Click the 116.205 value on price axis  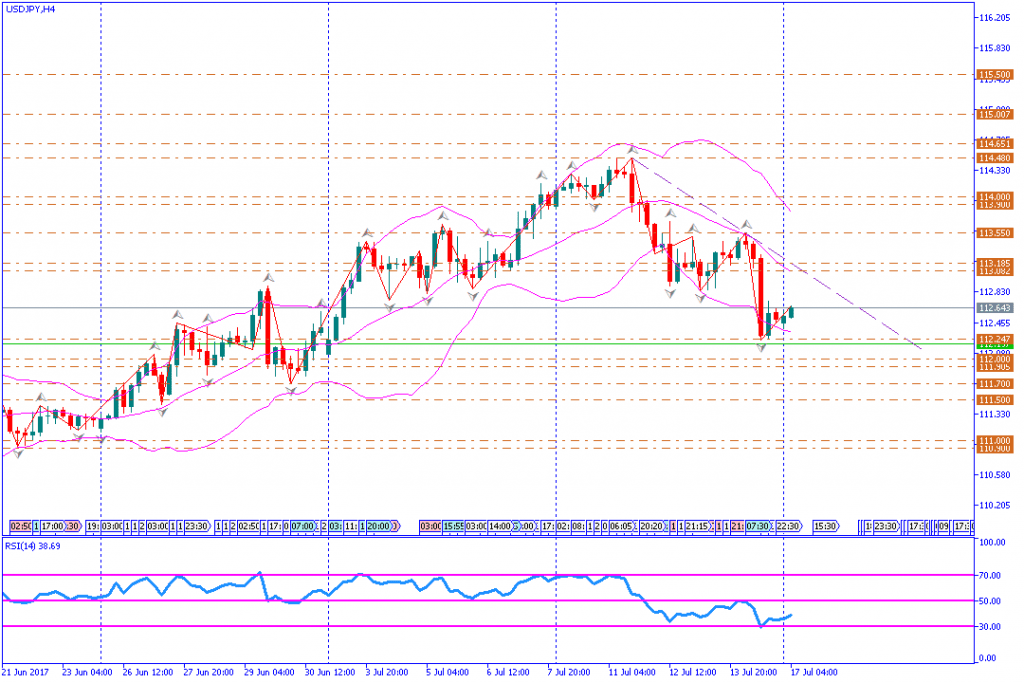995,18
